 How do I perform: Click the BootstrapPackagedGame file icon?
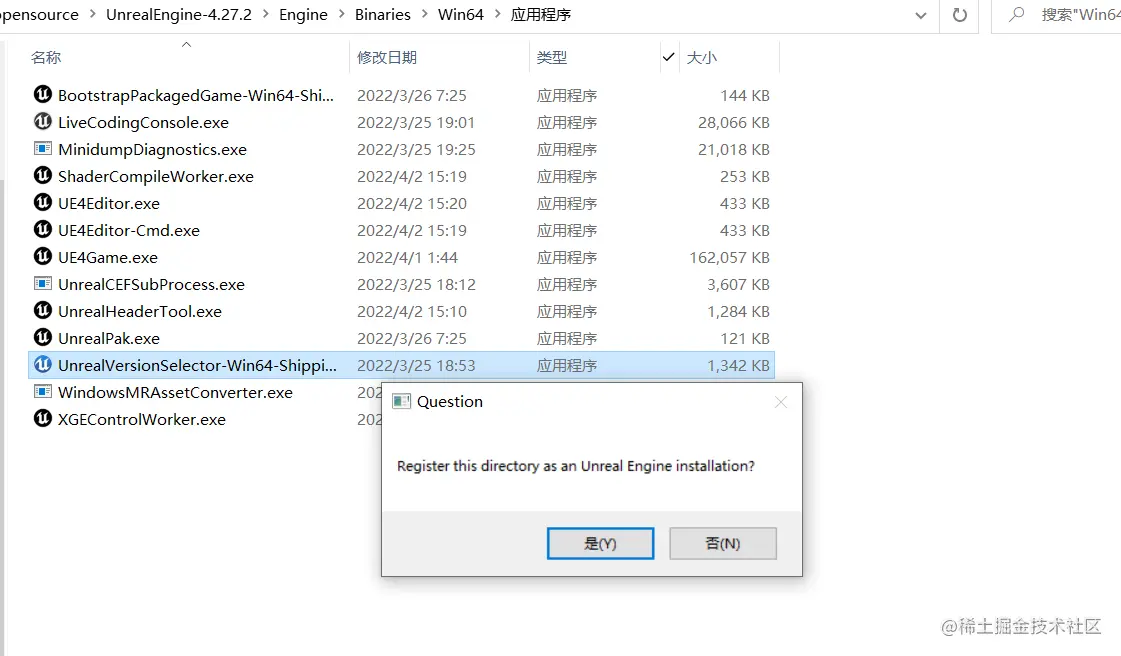click(43, 94)
